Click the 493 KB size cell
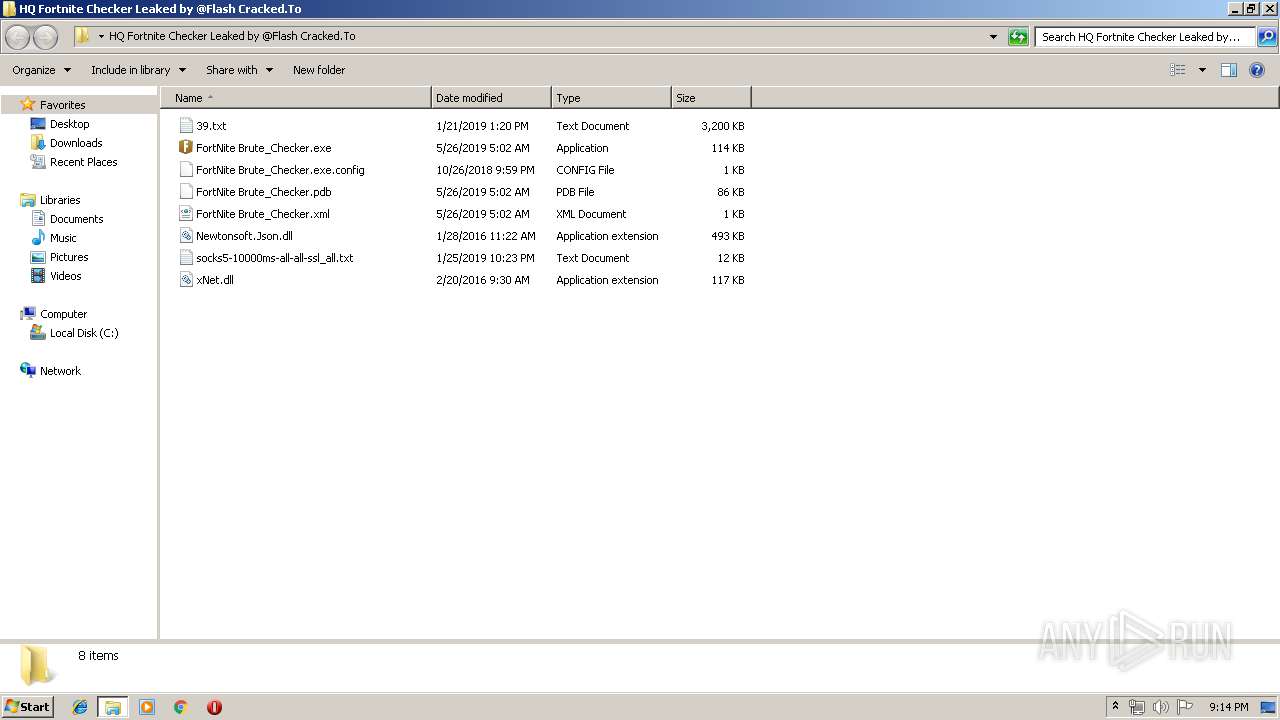Viewport: 1280px width, 720px height. pos(727,236)
